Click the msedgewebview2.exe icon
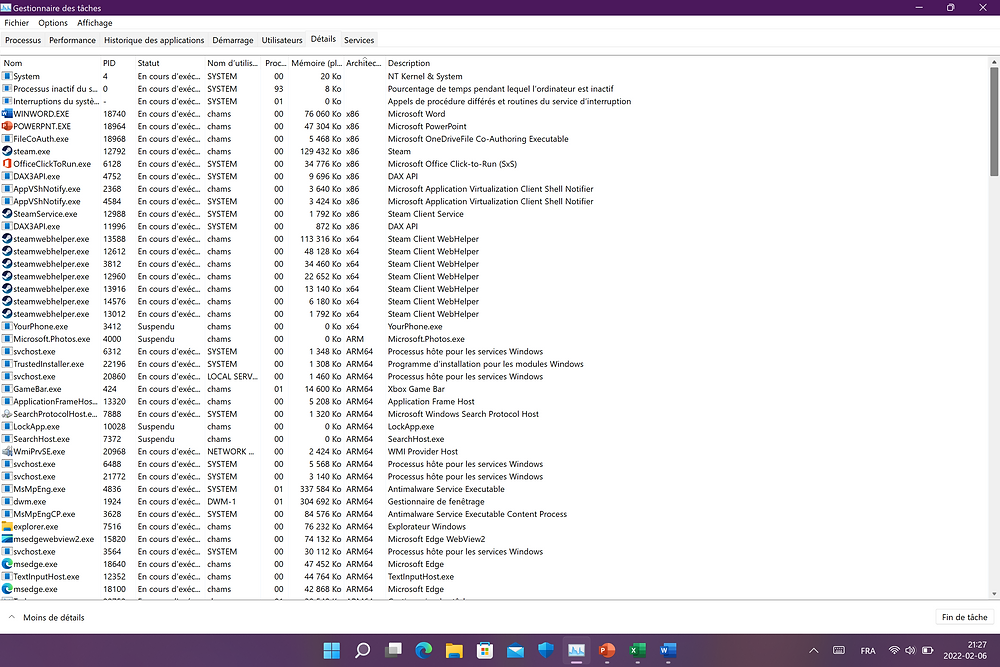The image size is (1000, 667). [x=7, y=539]
